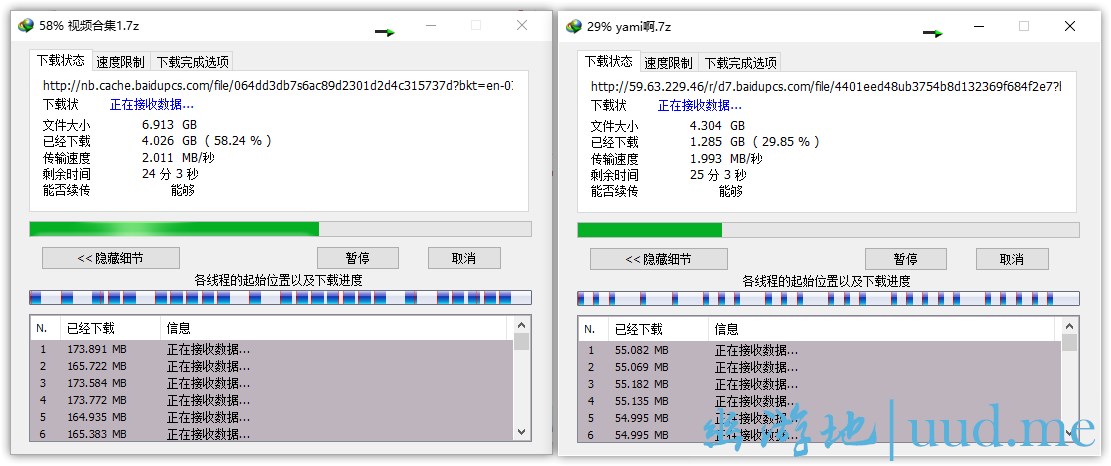Click the 已经下载 column header in the yami啊.7z list
This screenshot has width=1111, height=466.
pyautogui.click(x=638, y=329)
